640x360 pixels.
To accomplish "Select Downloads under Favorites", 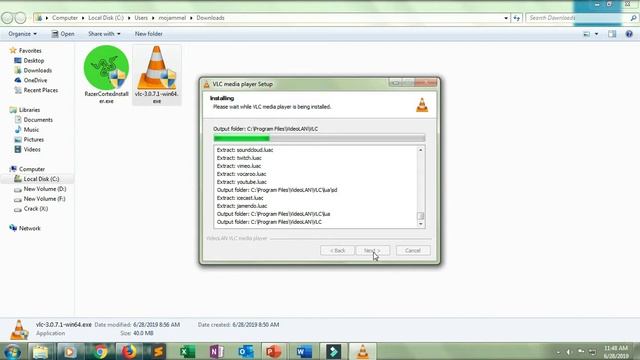I will pos(37,70).
